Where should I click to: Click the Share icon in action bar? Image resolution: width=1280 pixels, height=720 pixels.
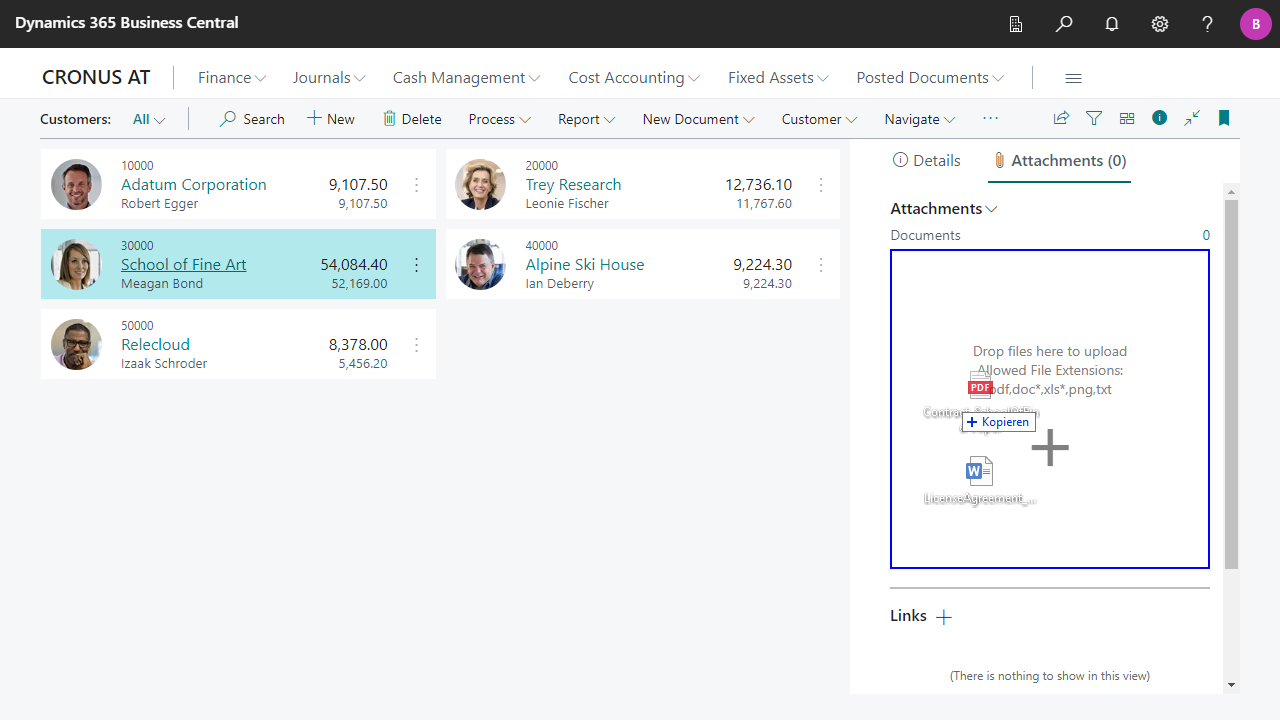[1061, 118]
